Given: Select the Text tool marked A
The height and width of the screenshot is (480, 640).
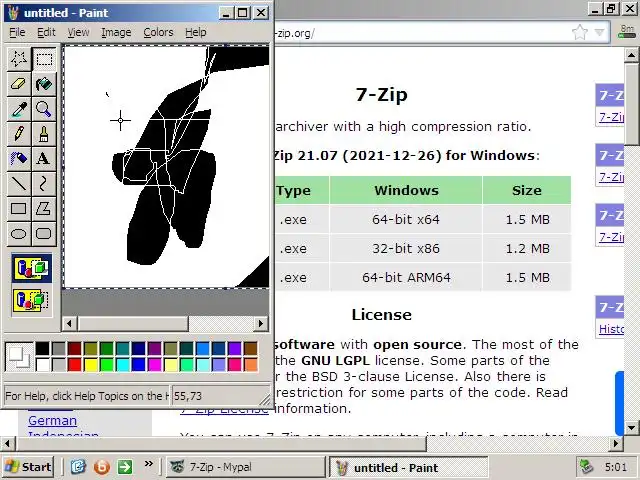Looking at the screenshot, I should tap(44, 159).
